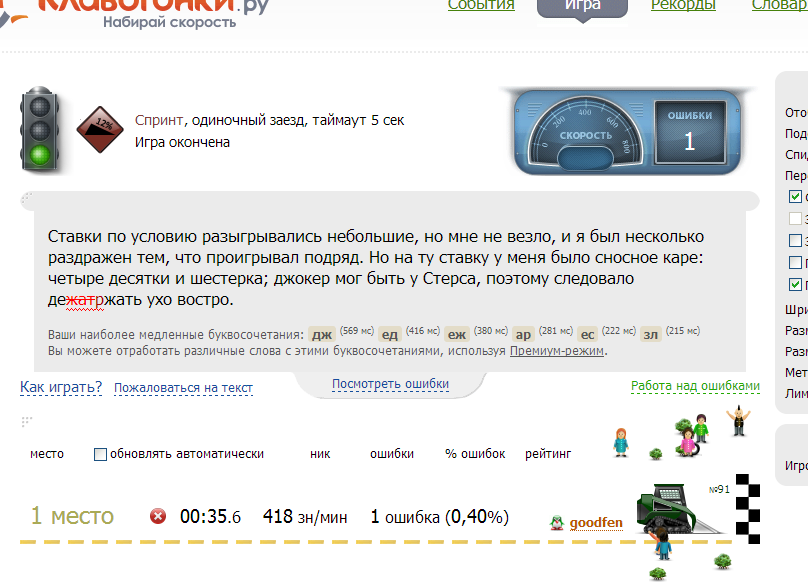The height and width of the screenshot is (587, 808).
Task: Click the drag handle above results table
Action: click(27, 422)
